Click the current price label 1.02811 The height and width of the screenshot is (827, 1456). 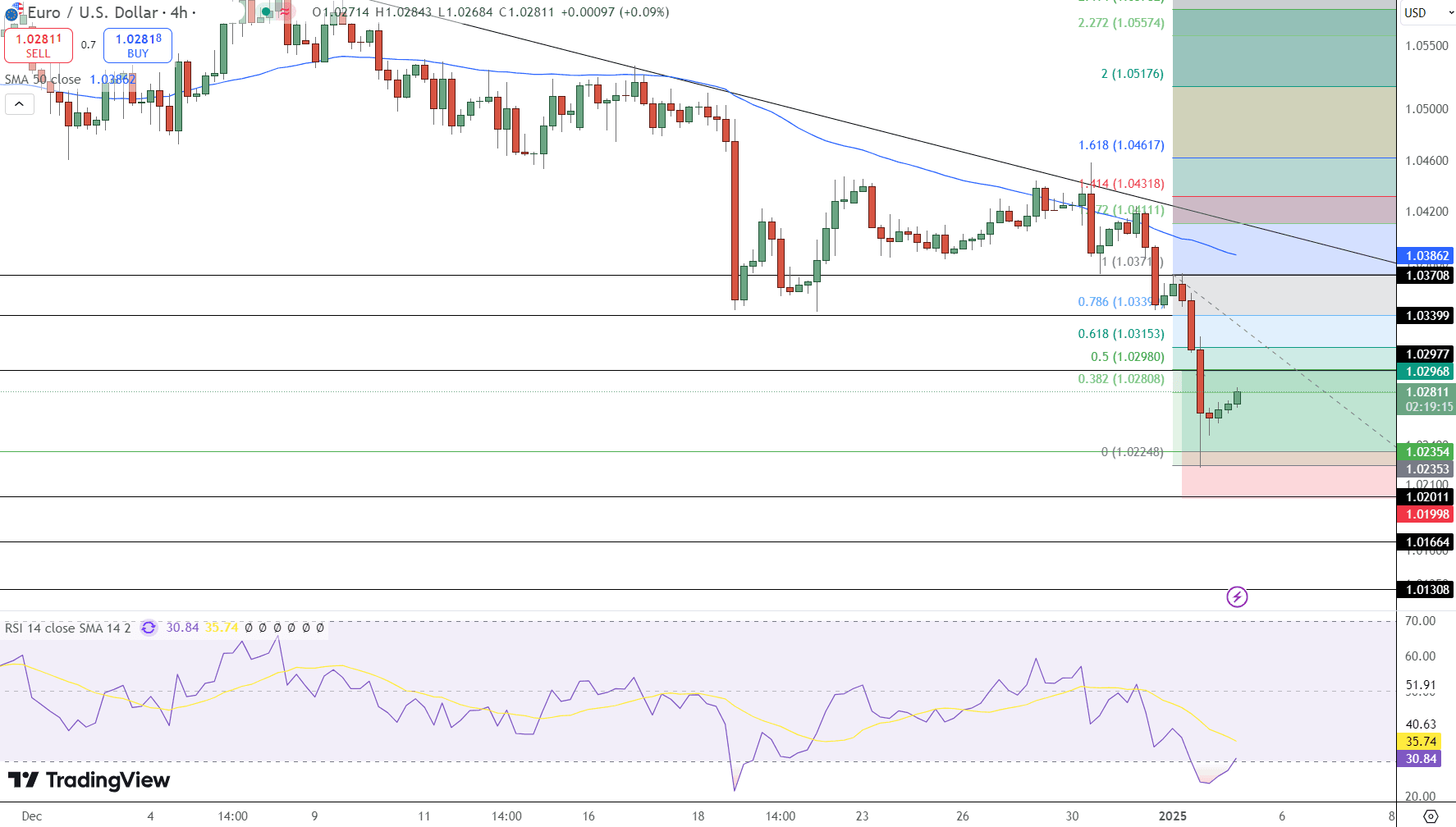(x=1426, y=392)
